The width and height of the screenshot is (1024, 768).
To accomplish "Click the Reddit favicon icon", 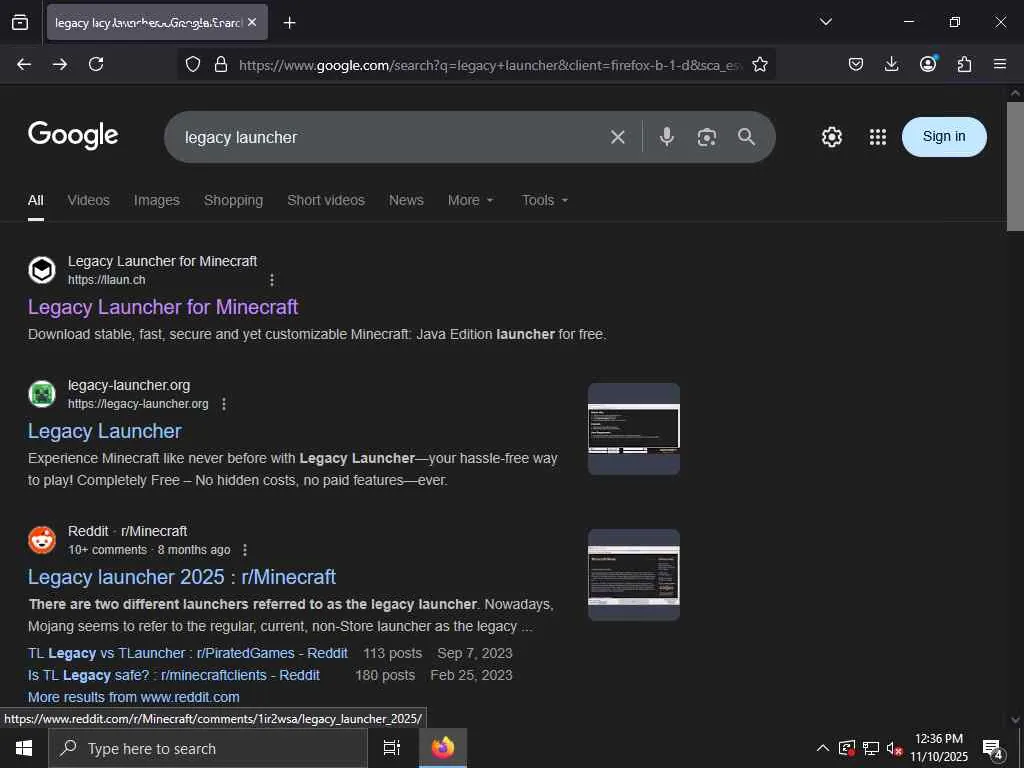I will (42, 540).
